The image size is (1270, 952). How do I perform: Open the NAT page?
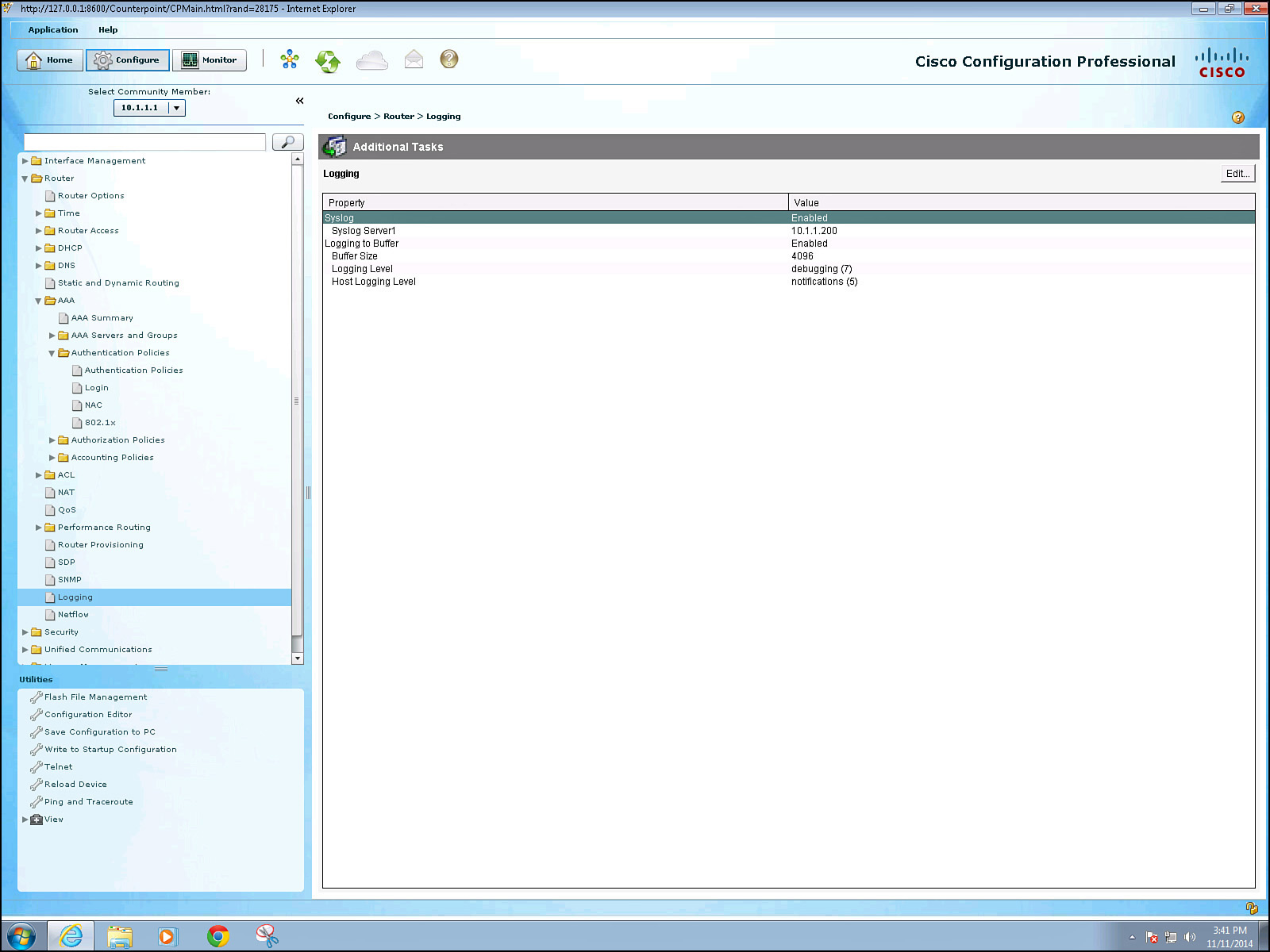tap(66, 493)
